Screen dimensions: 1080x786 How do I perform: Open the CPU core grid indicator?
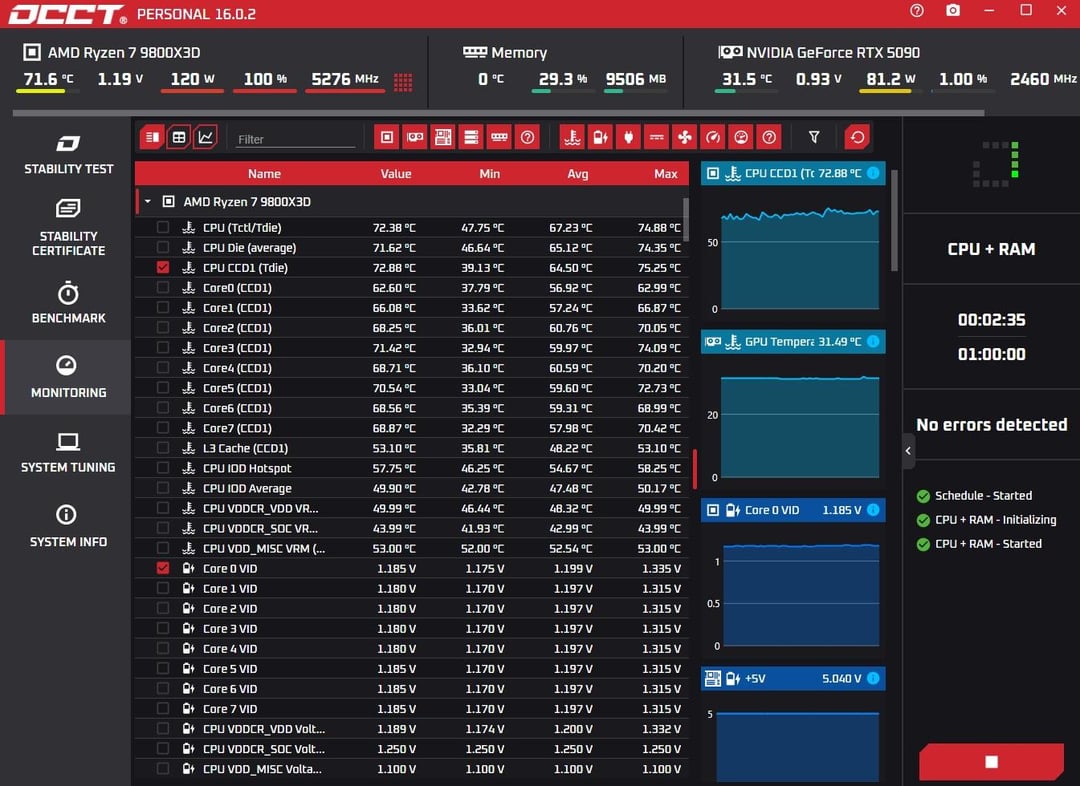tap(403, 81)
